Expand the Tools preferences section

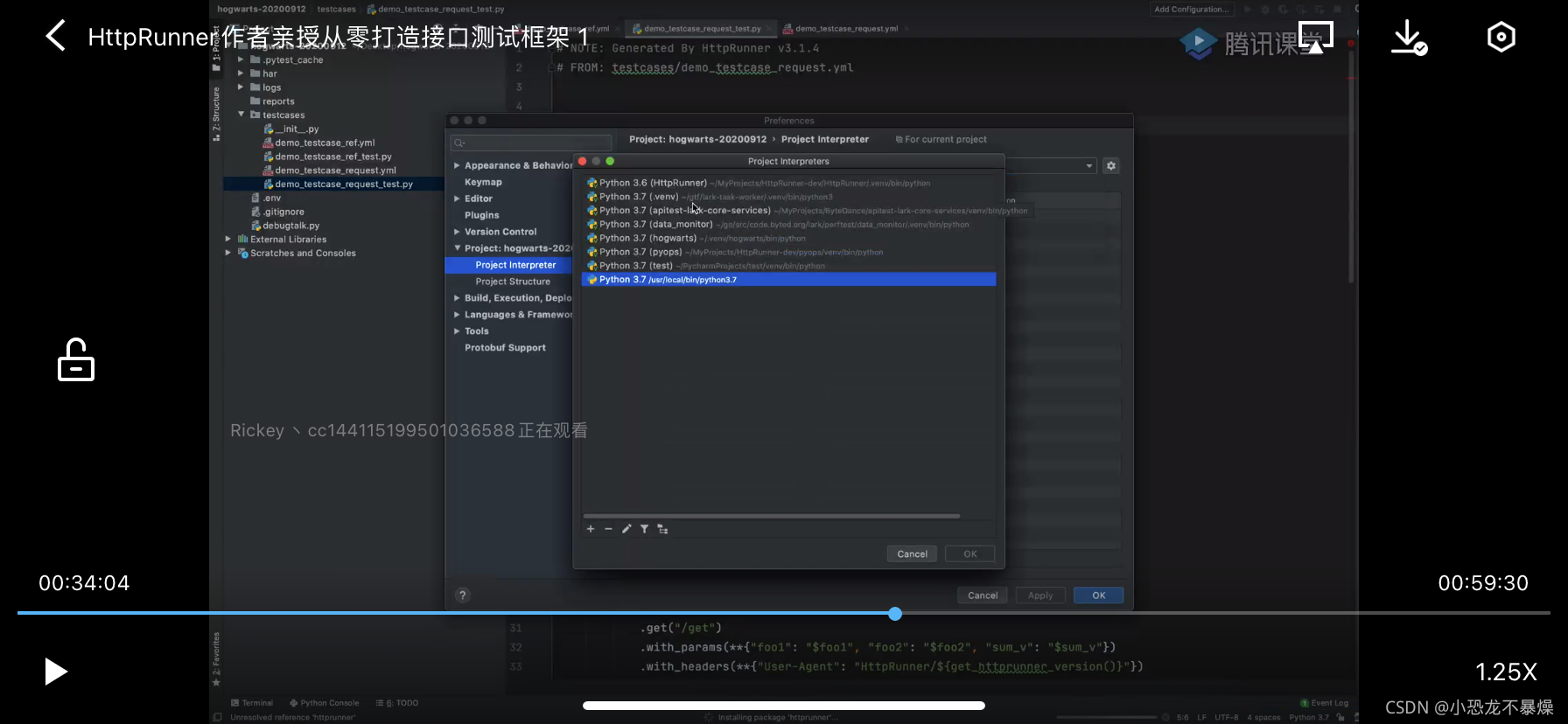pyautogui.click(x=457, y=331)
